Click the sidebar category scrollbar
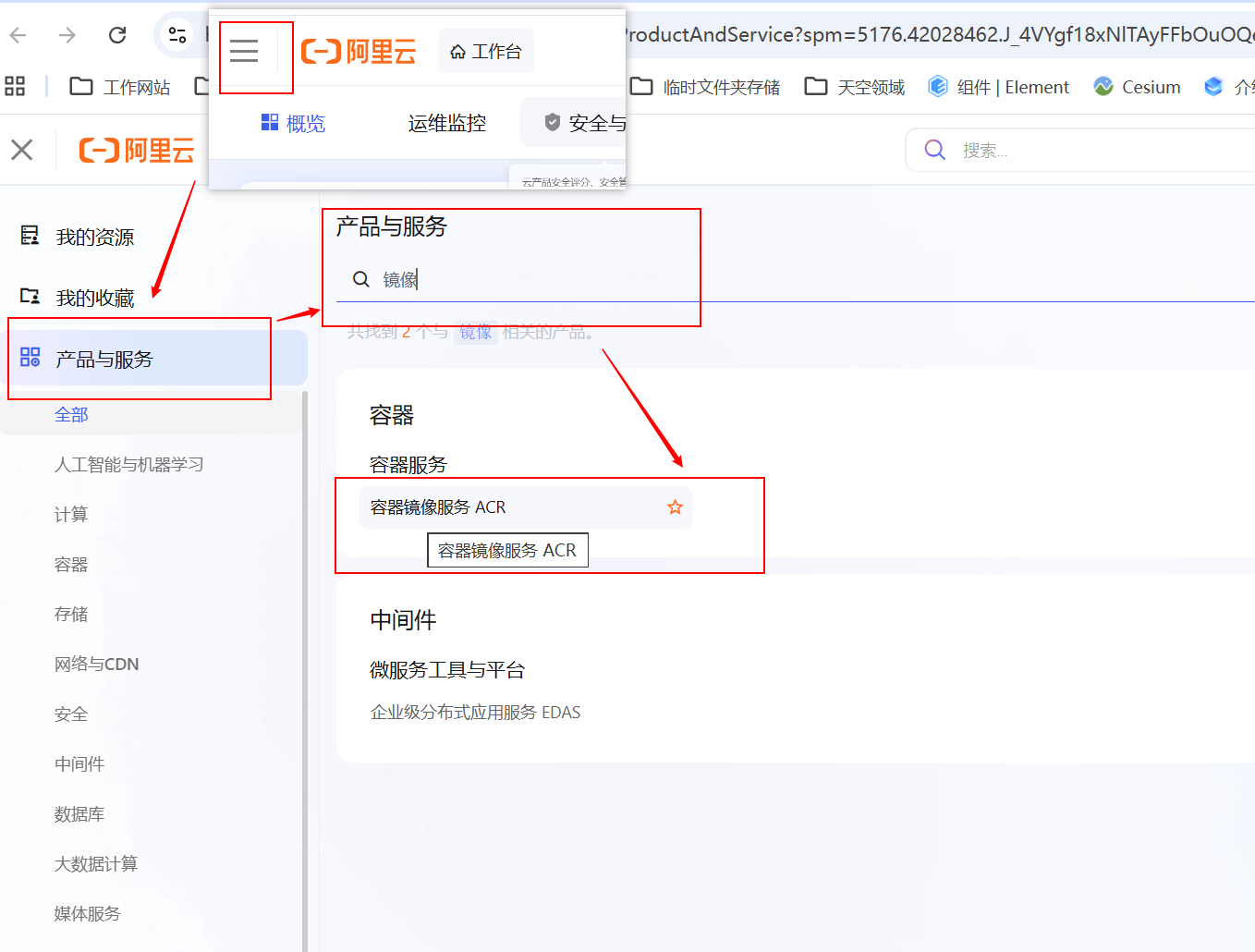1255x952 pixels. coord(304,670)
